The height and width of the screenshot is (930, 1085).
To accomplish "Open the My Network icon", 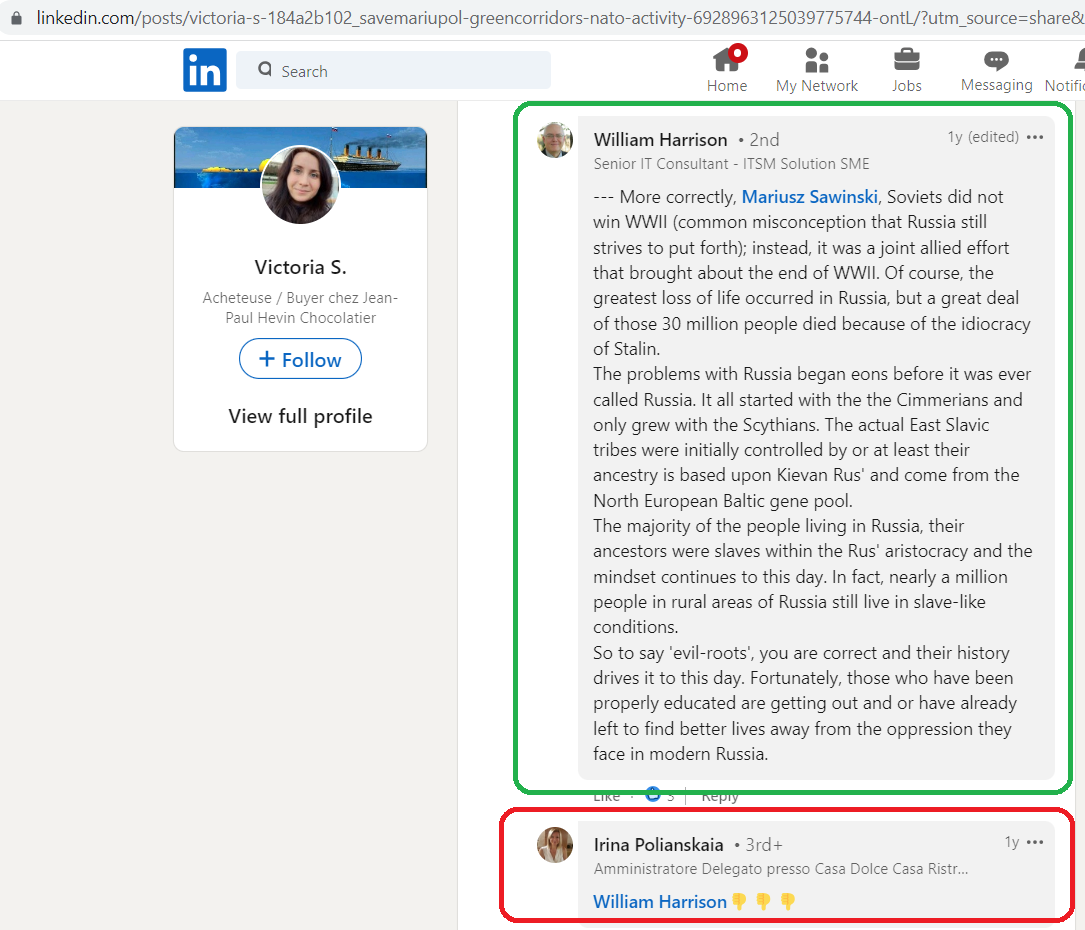I will [x=817, y=60].
